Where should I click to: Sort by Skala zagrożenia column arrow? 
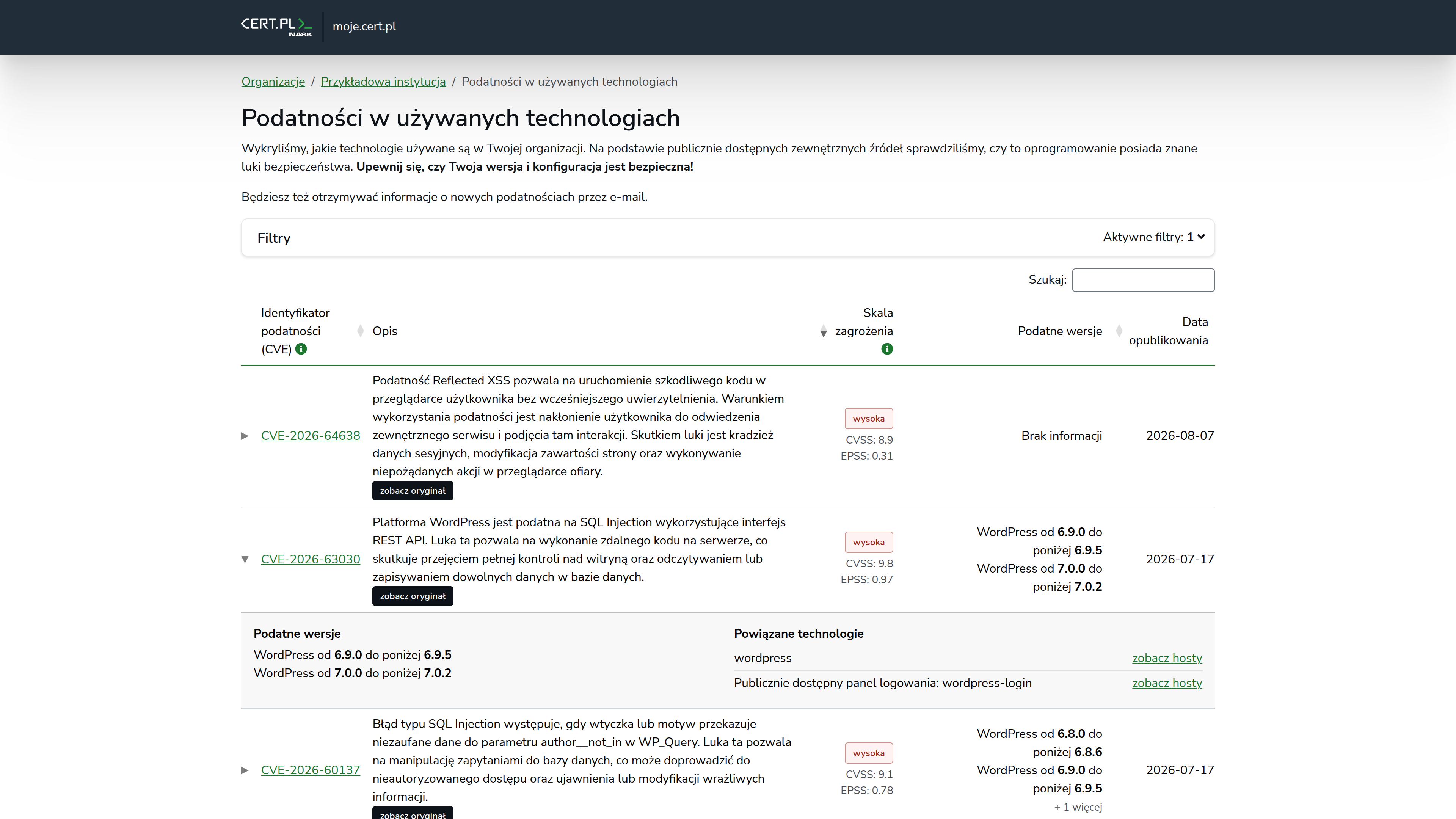tap(824, 331)
